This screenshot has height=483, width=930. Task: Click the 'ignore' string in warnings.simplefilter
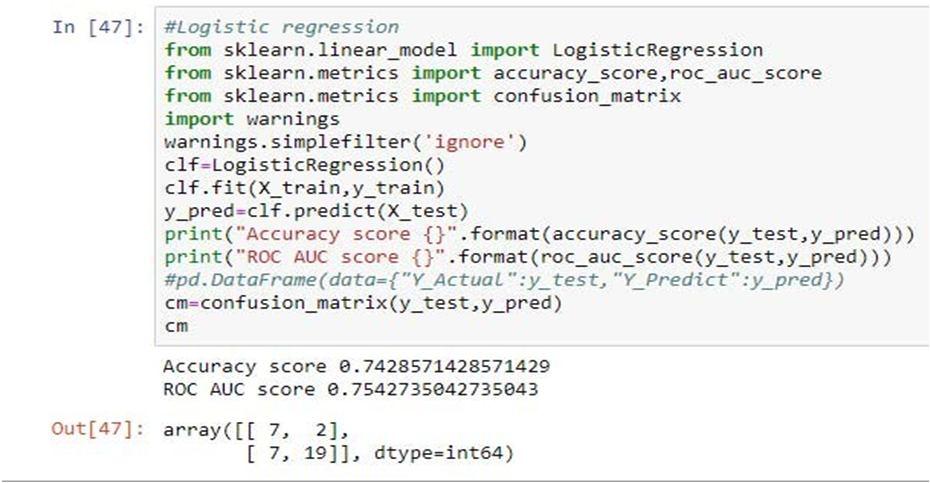click(468, 142)
